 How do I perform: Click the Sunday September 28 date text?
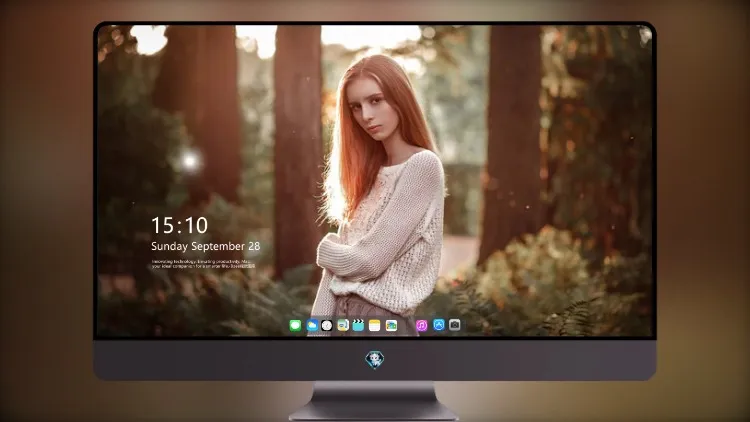(x=206, y=246)
